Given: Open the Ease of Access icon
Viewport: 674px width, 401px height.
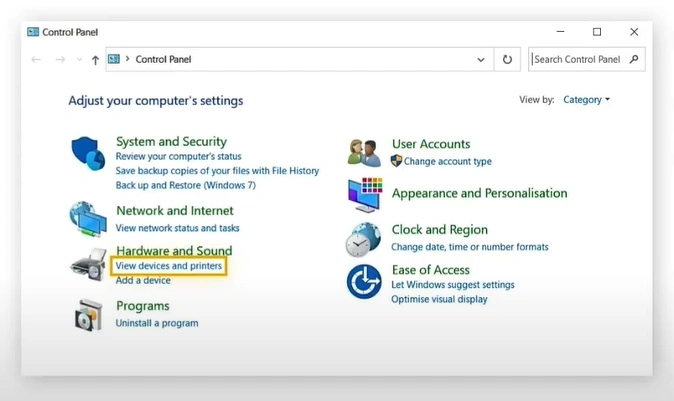Looking at the screenshot, I should click(x=364, y=282).
